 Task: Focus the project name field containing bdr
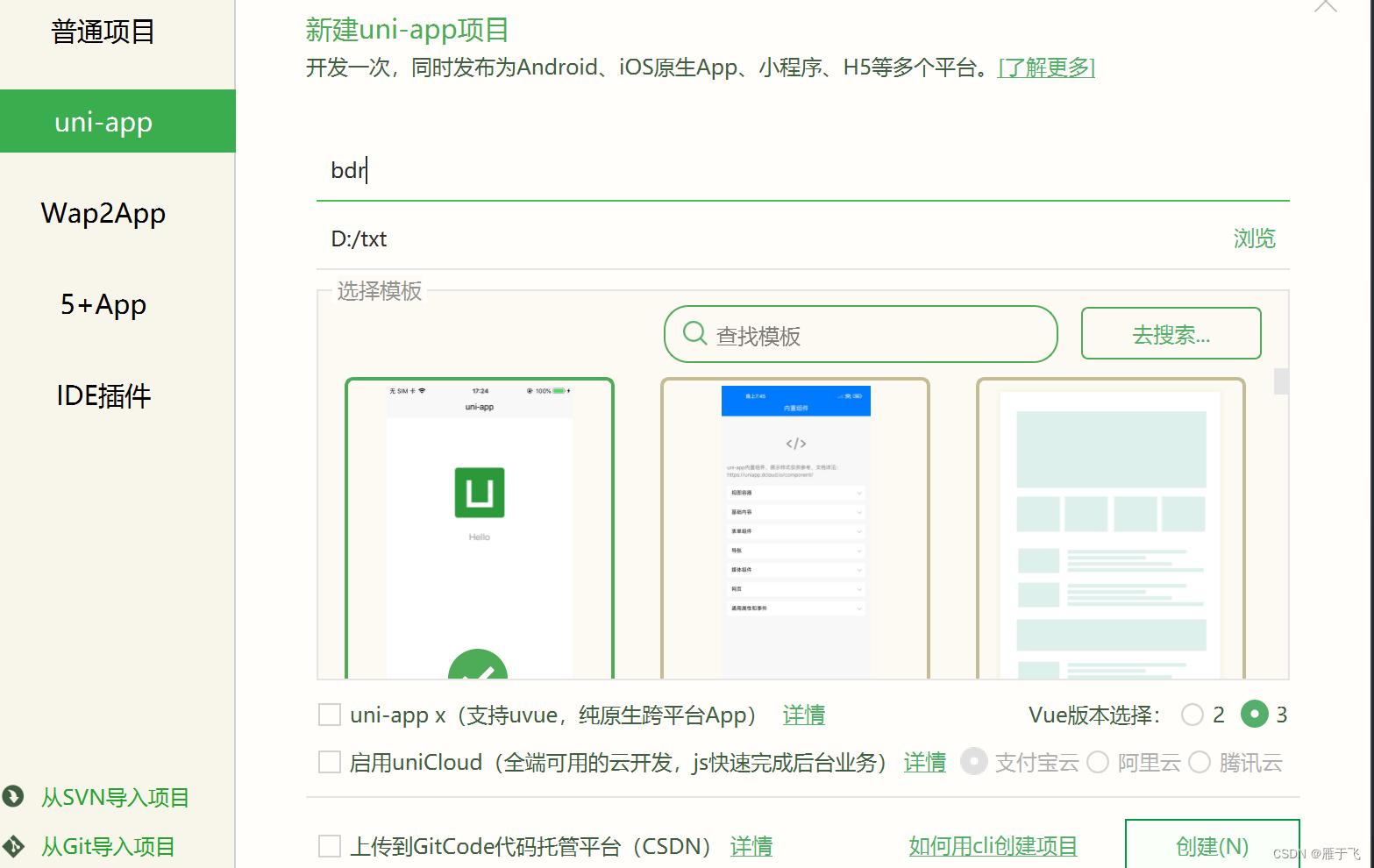802,170
